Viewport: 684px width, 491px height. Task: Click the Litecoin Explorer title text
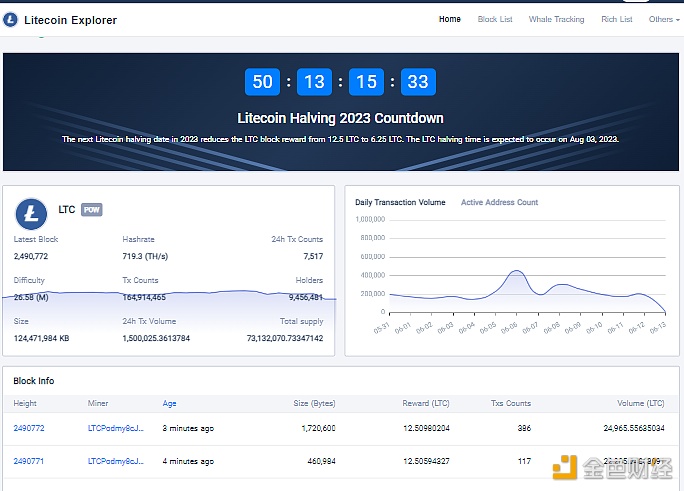(71, 20)
